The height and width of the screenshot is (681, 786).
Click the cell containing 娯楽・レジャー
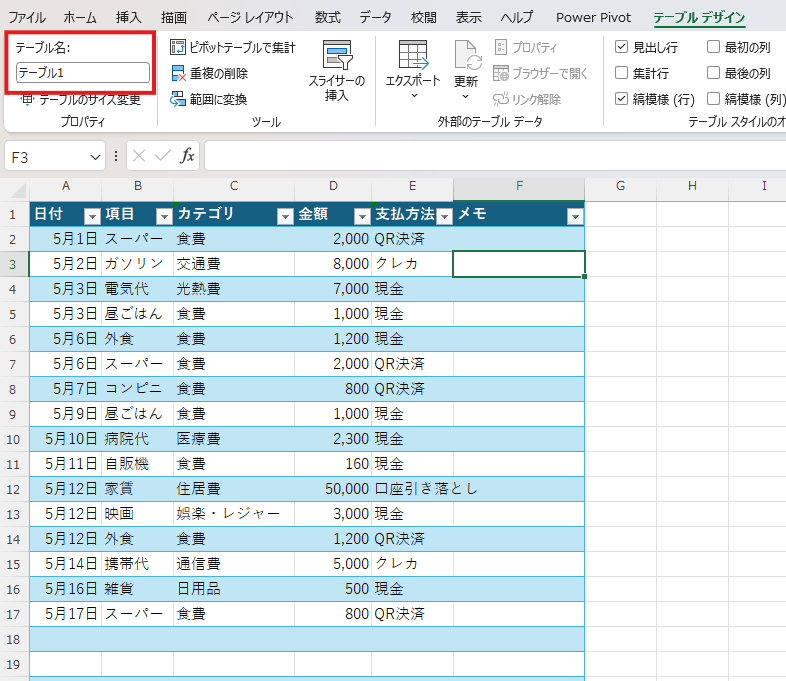tap(234, 514)
